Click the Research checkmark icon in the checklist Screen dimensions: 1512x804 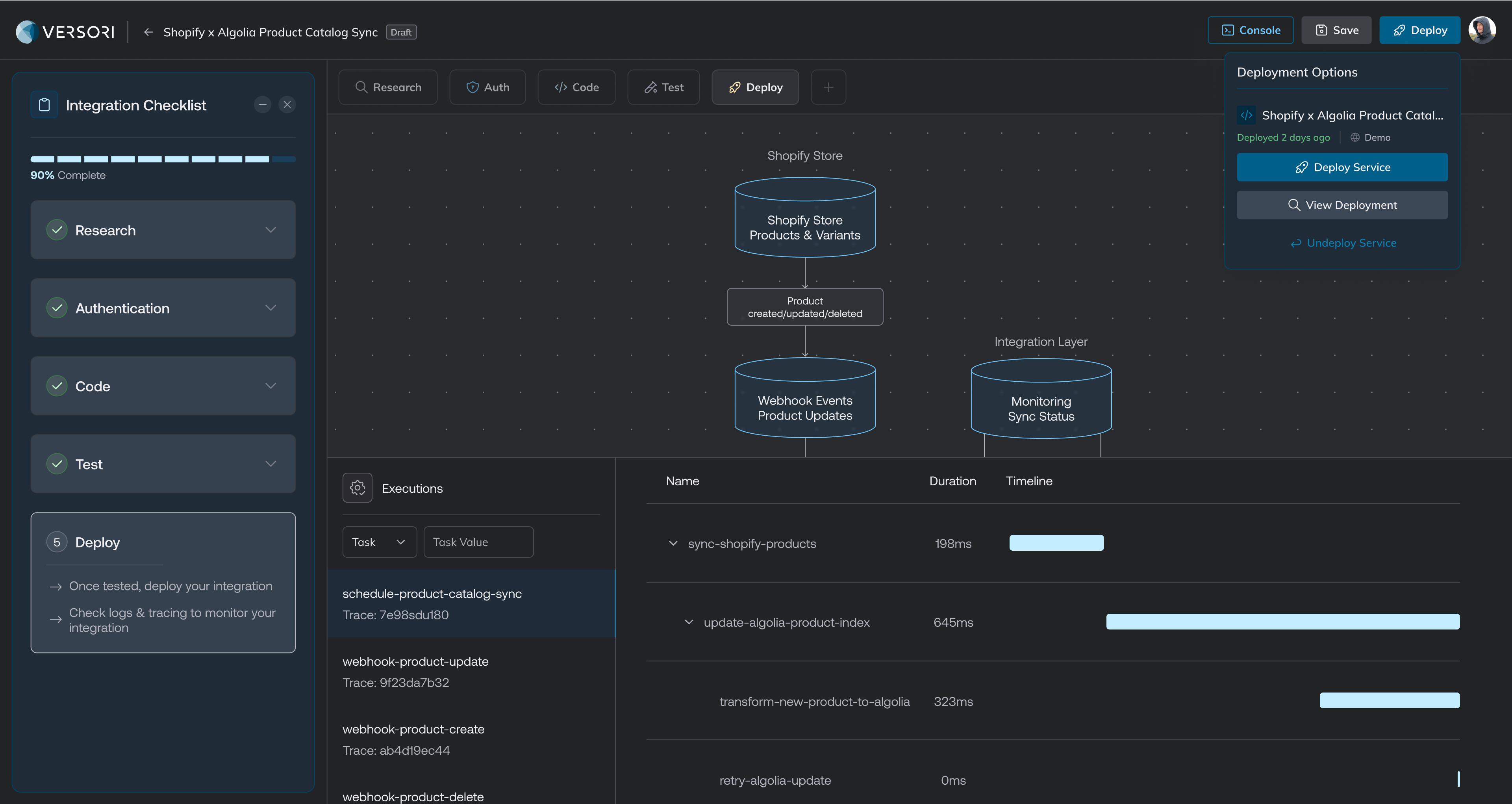click(57, 230)
